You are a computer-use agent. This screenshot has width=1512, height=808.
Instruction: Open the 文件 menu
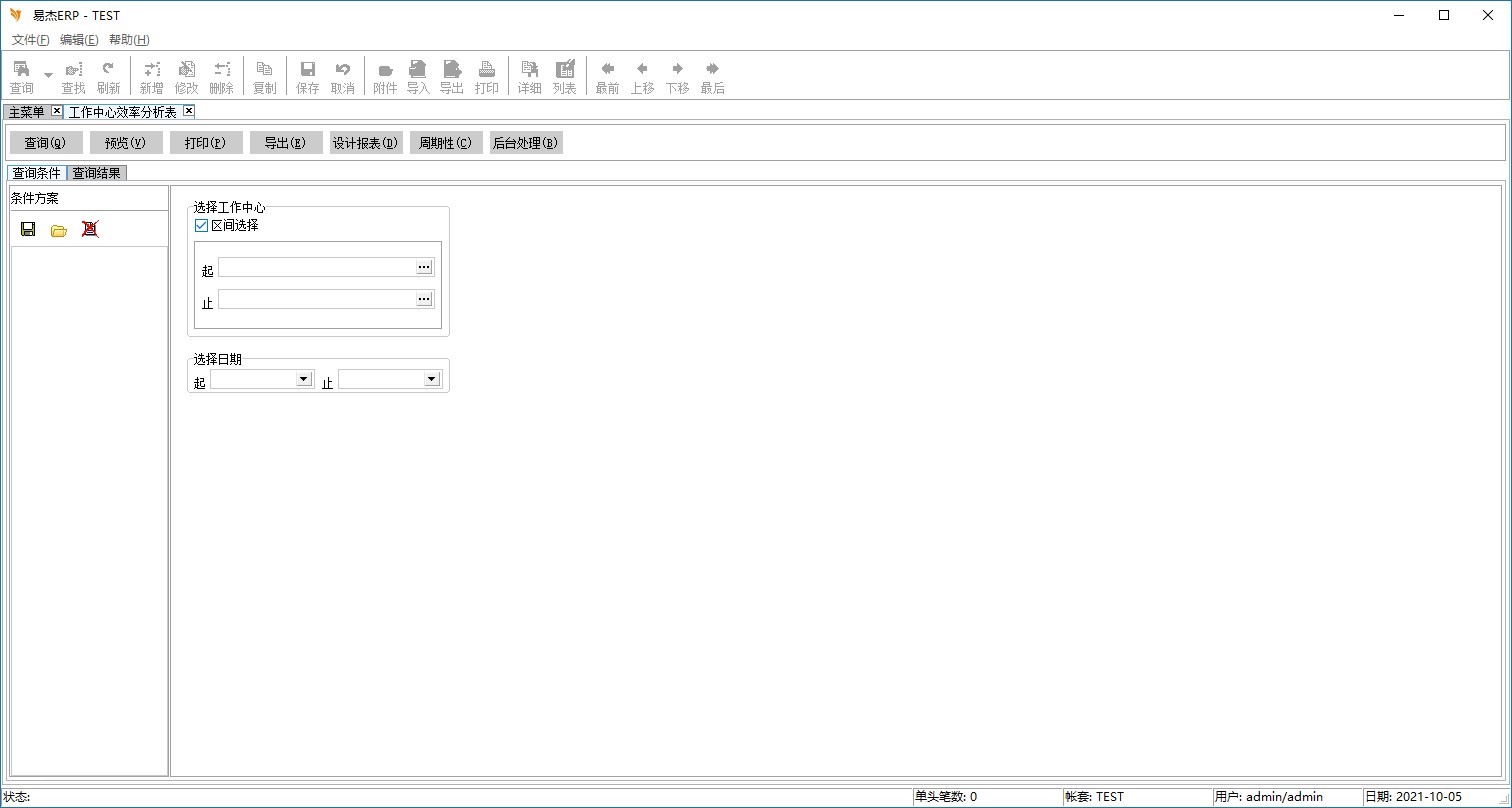(x=30, y=40)
